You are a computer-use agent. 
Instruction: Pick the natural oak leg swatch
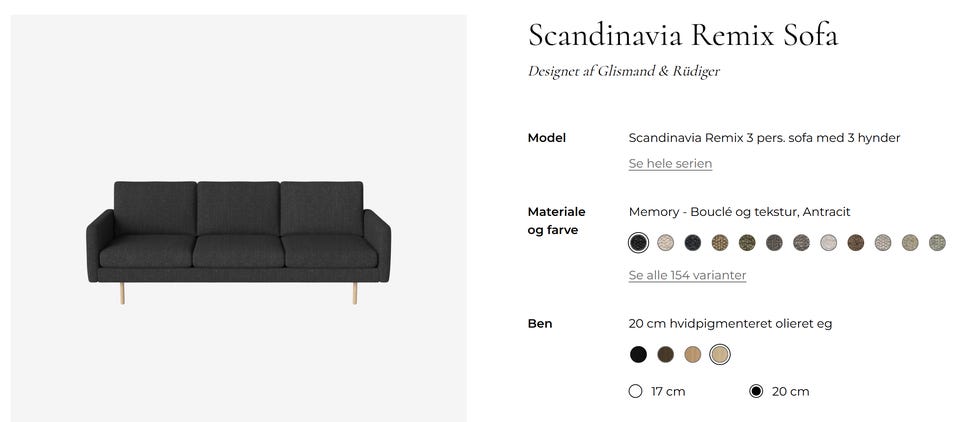click(693, 354)
